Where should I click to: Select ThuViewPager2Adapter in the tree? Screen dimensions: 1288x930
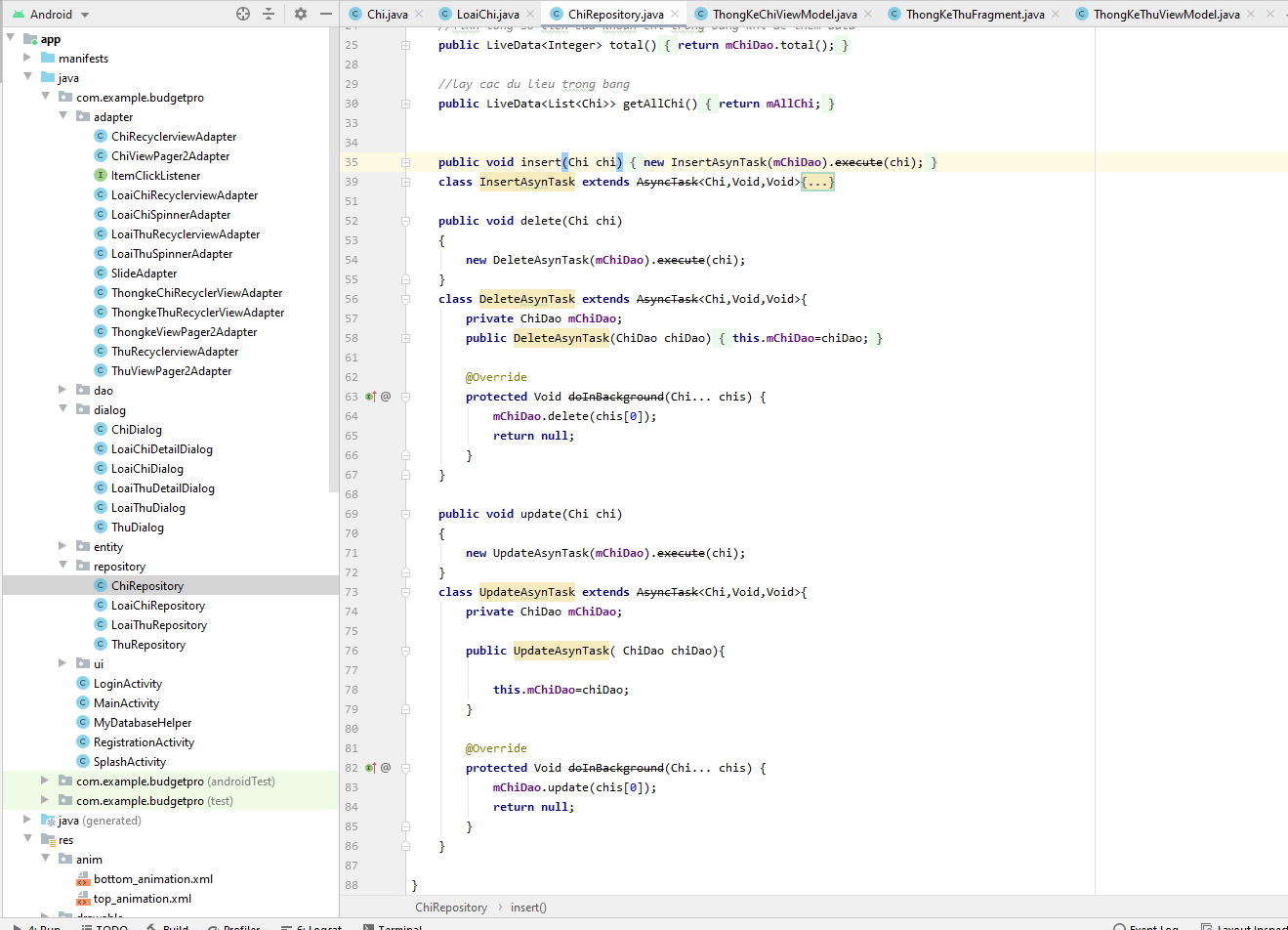pos(171,370)
